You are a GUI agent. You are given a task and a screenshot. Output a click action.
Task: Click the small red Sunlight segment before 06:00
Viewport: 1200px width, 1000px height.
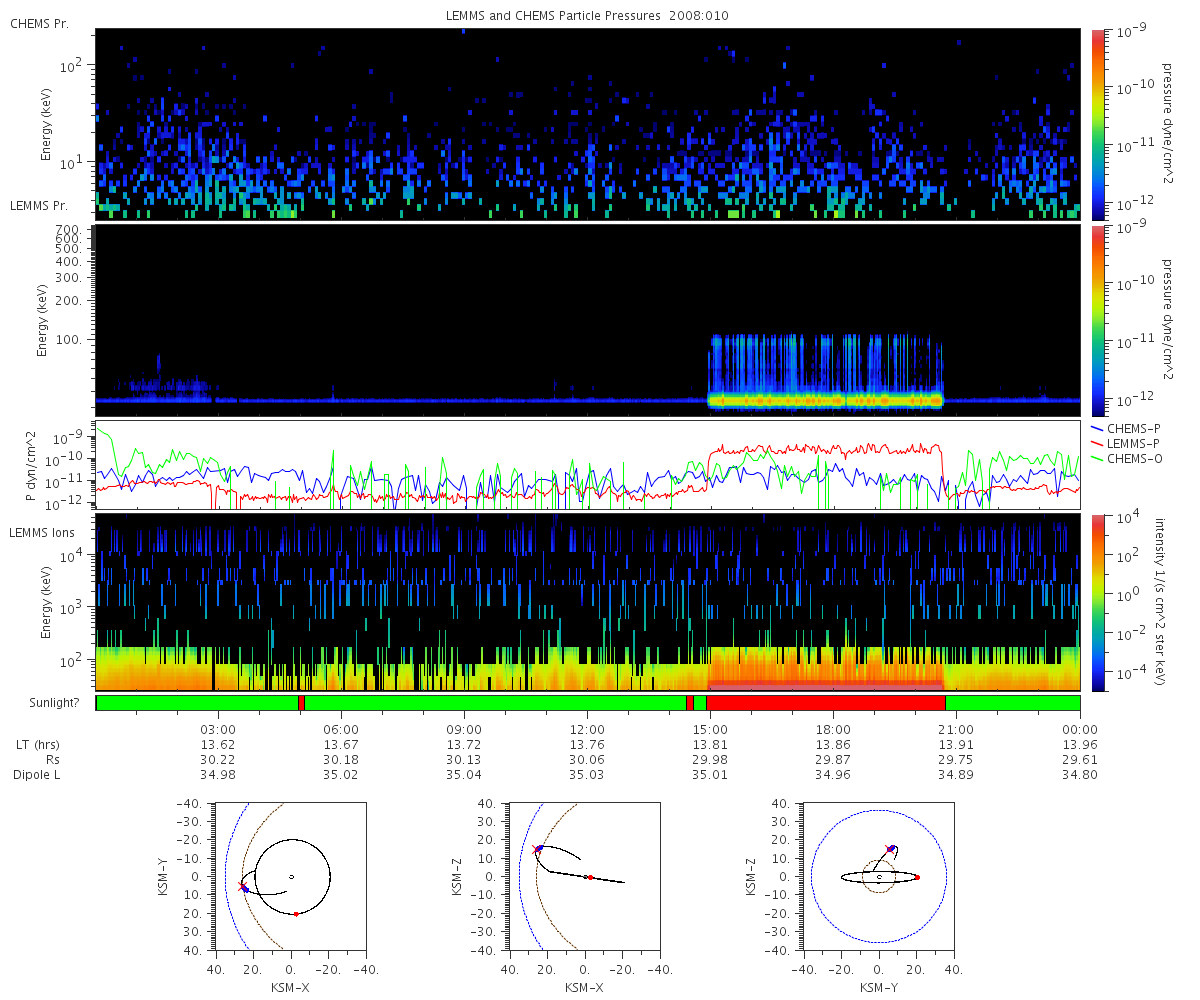301,703
